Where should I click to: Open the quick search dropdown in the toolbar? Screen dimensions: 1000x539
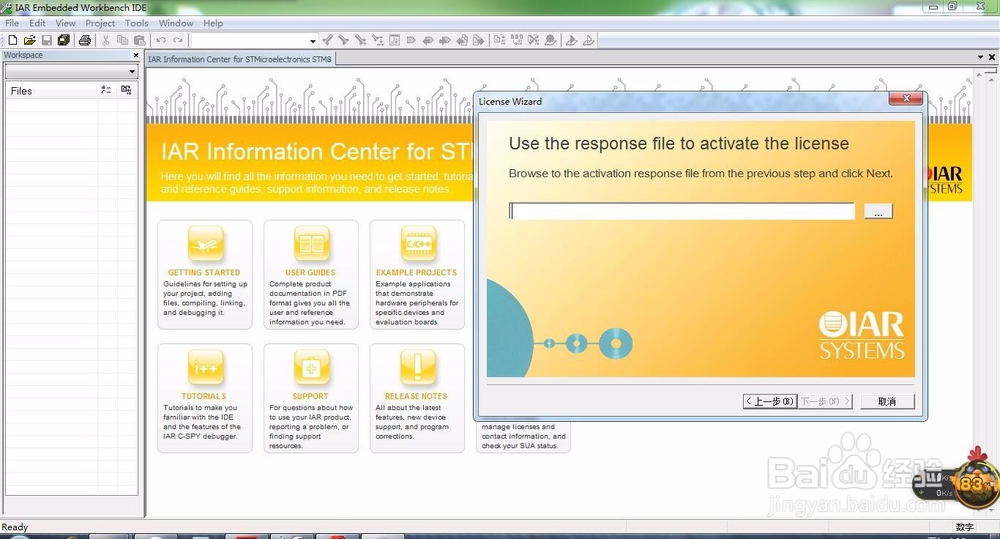312,41
